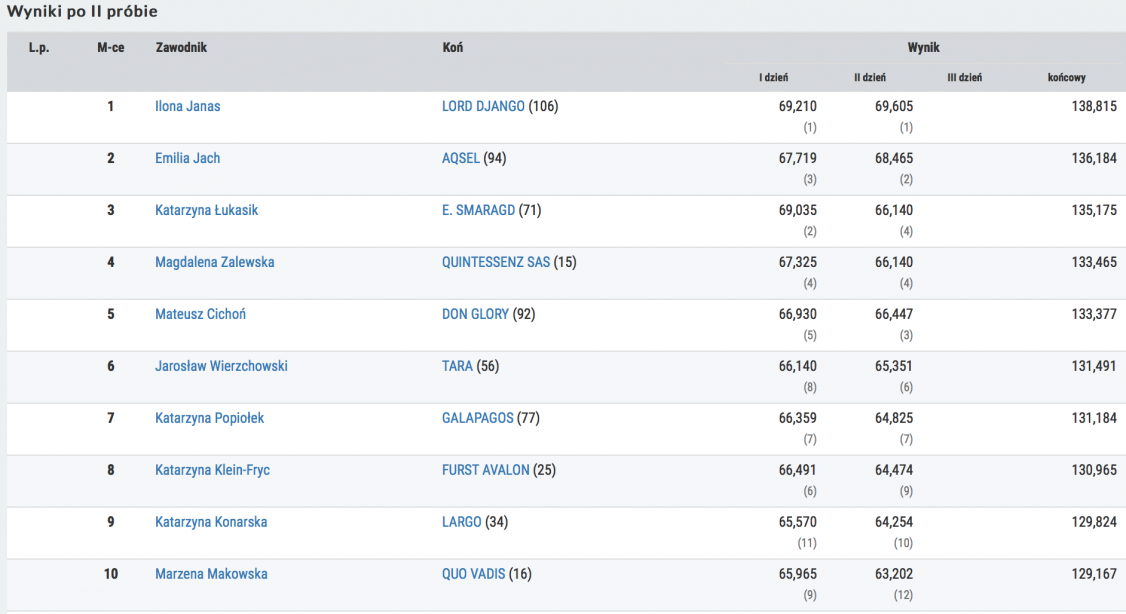
Task: Open Katarzyna Łukasik rider page
Action: (207, 210)
